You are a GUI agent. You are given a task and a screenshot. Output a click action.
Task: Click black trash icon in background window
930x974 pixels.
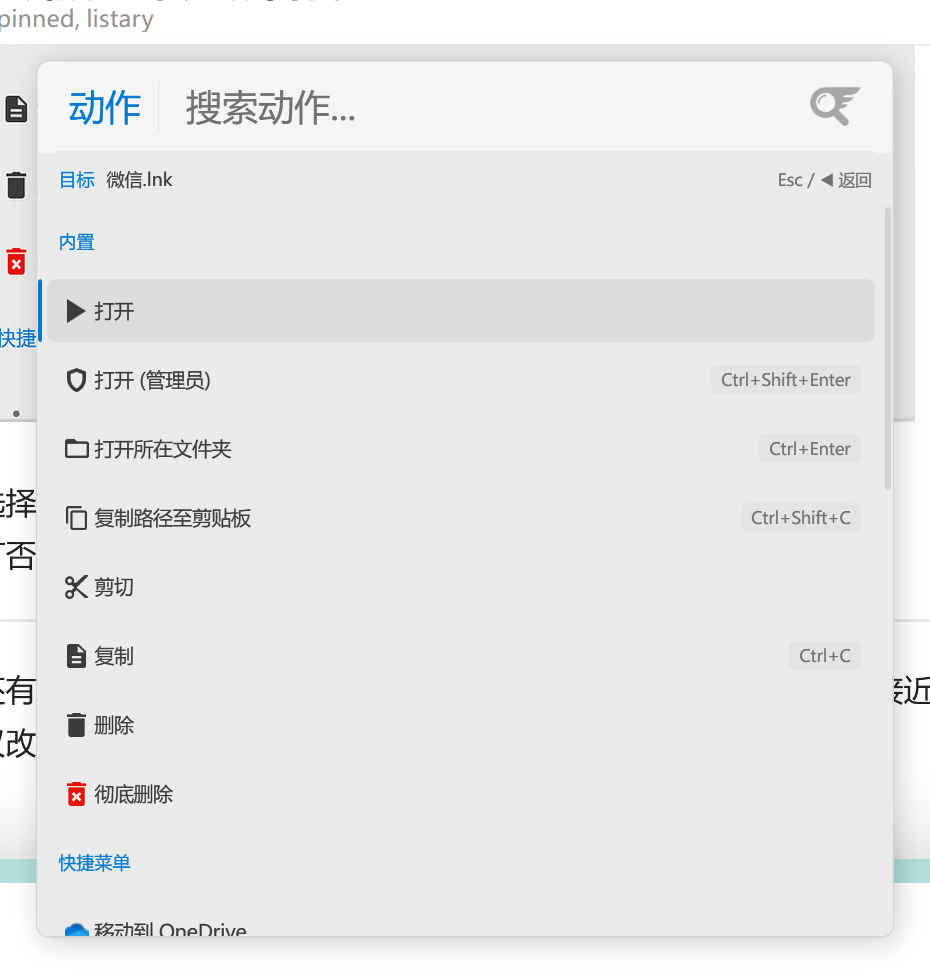point(16,185)
